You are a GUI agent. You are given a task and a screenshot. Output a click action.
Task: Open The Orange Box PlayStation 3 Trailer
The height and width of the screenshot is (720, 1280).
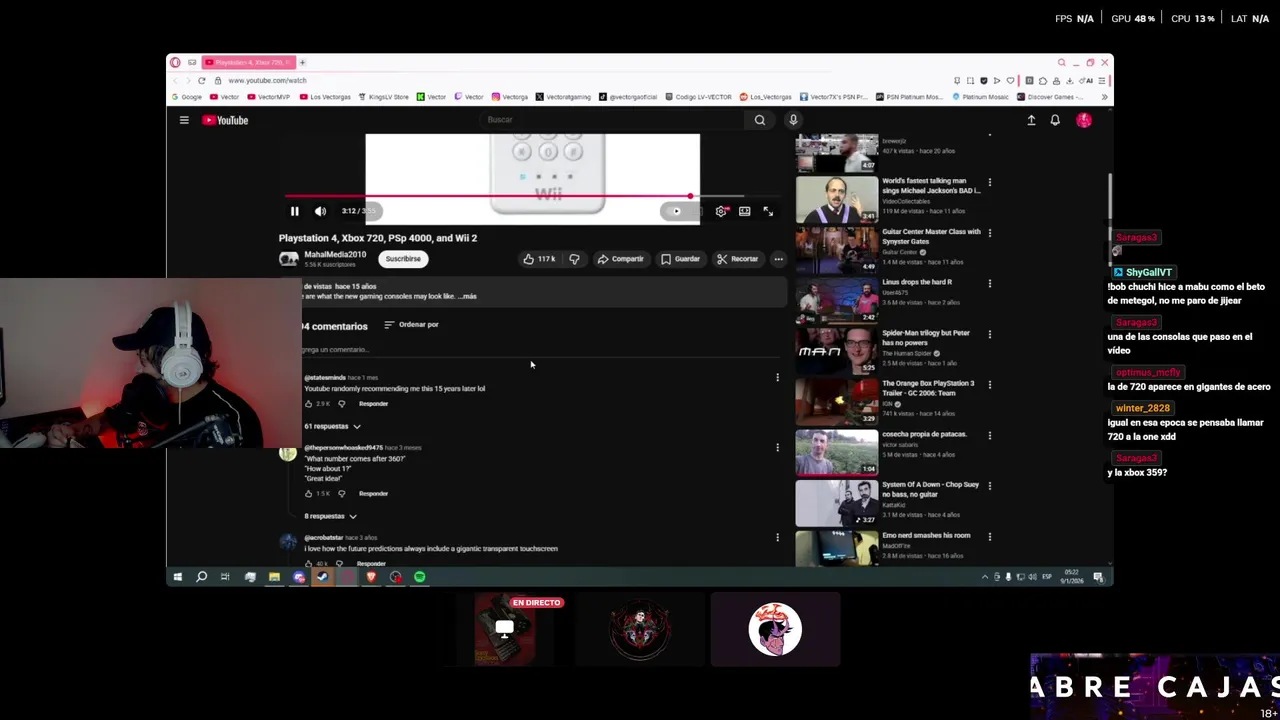coord(837,402)
